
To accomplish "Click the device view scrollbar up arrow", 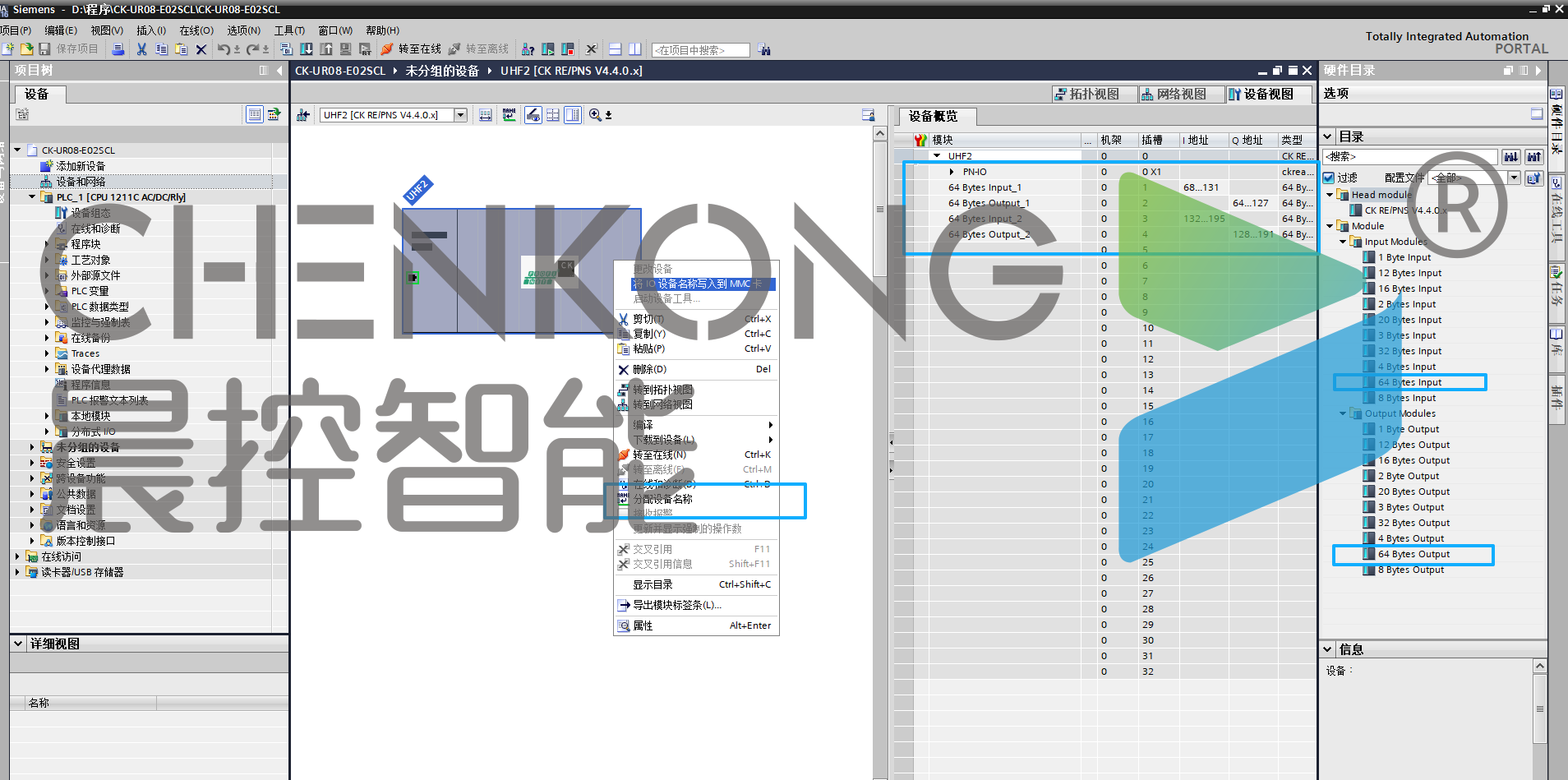I will click(880, 133).
